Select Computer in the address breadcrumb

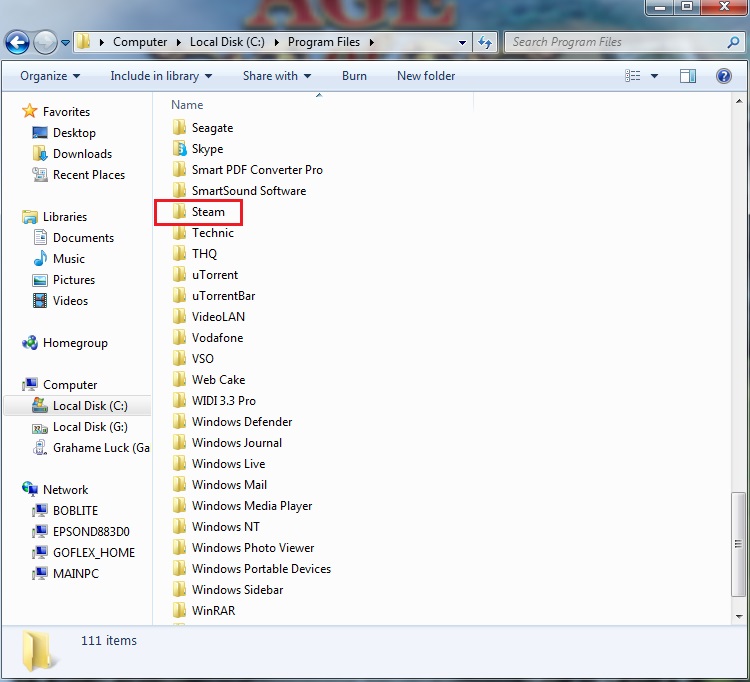tap(140, 42)
